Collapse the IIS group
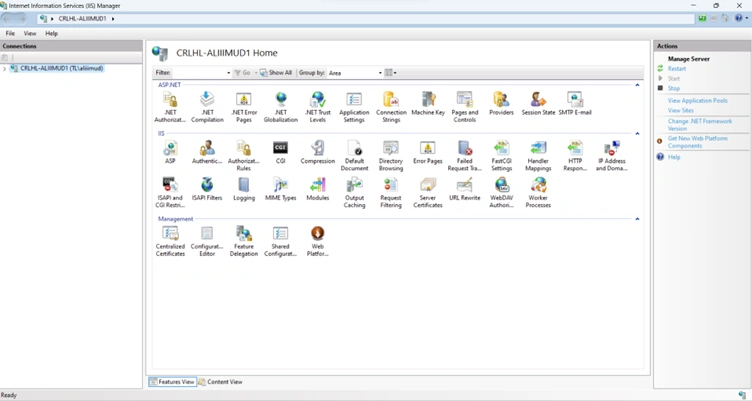Viewport: 752px width, 401px height. pos(637,133)
